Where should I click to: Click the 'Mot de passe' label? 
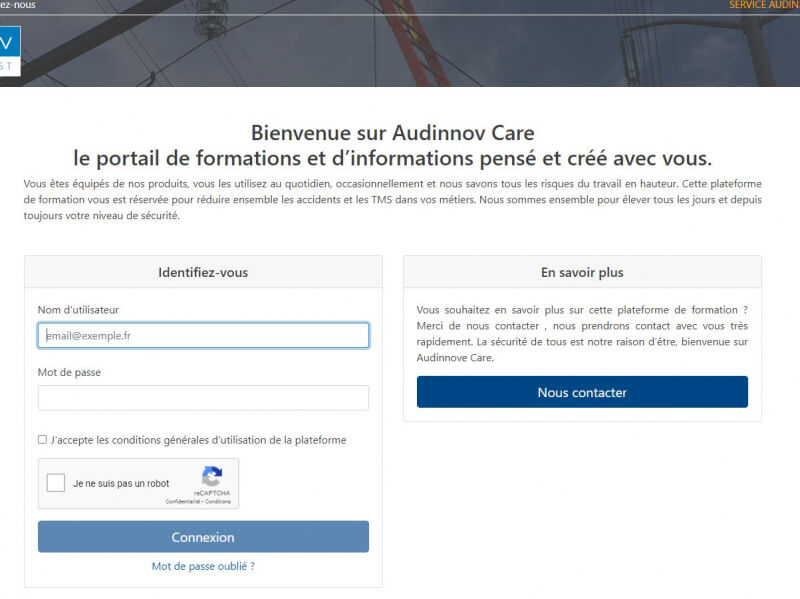(69, 372)
